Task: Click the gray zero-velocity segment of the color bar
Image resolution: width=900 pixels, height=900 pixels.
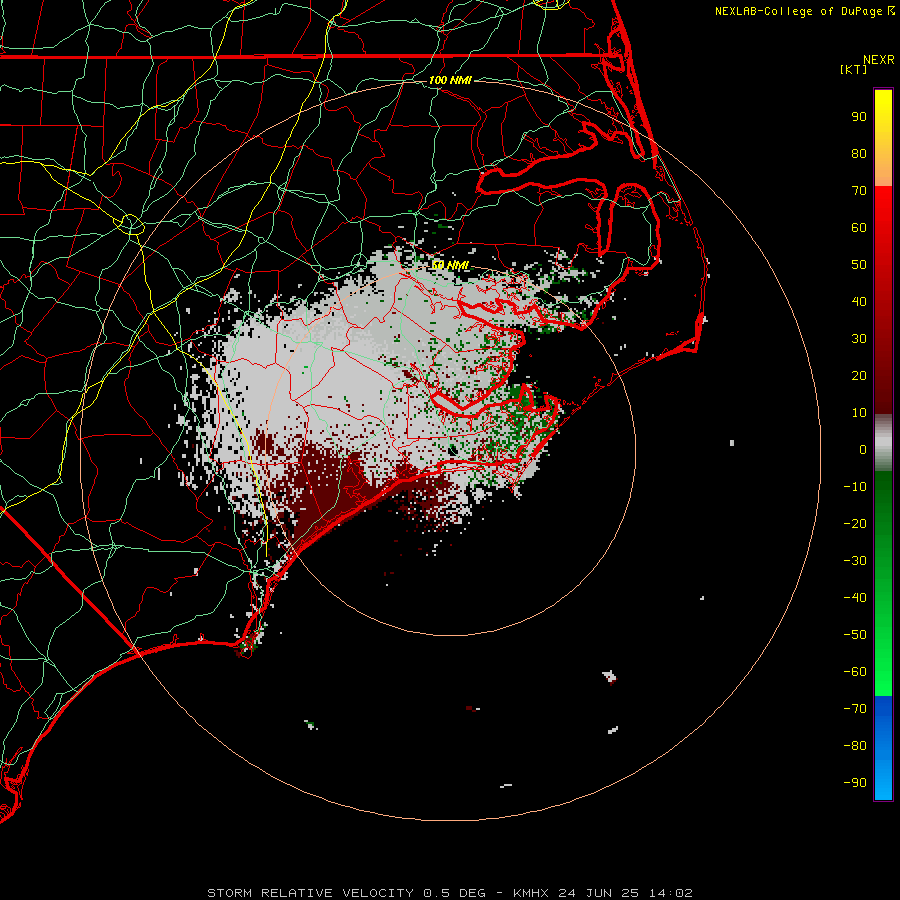Action: pos(883,443)
